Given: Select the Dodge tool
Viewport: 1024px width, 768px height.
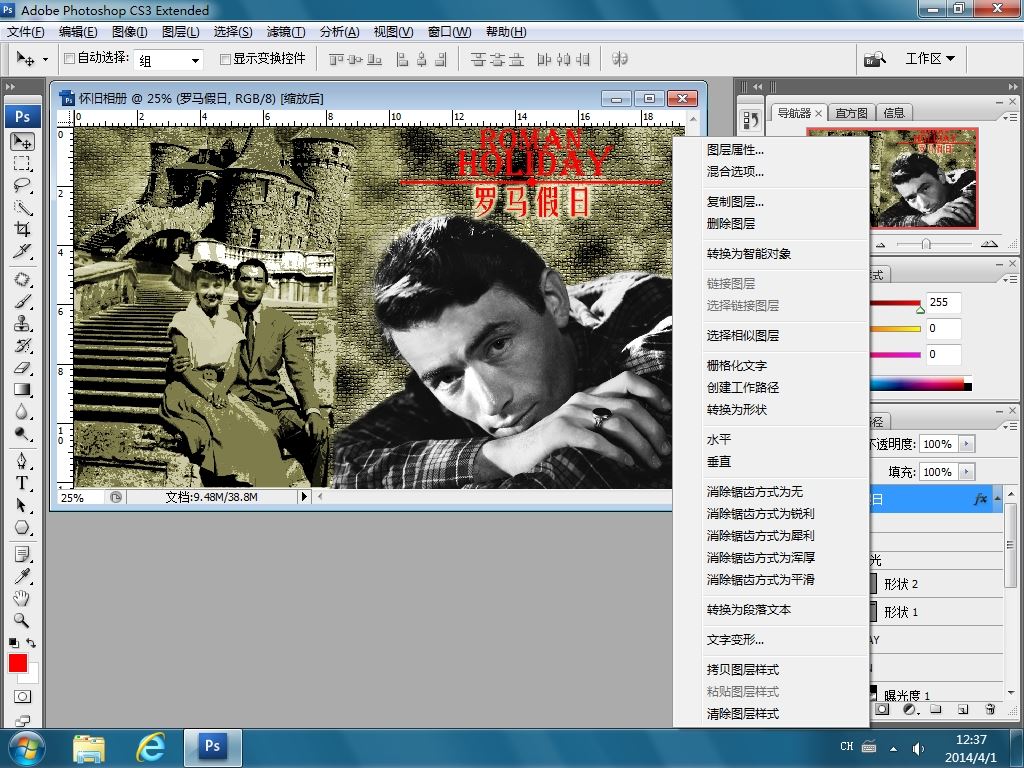Looking at the screenshot, I should point(22,434).
